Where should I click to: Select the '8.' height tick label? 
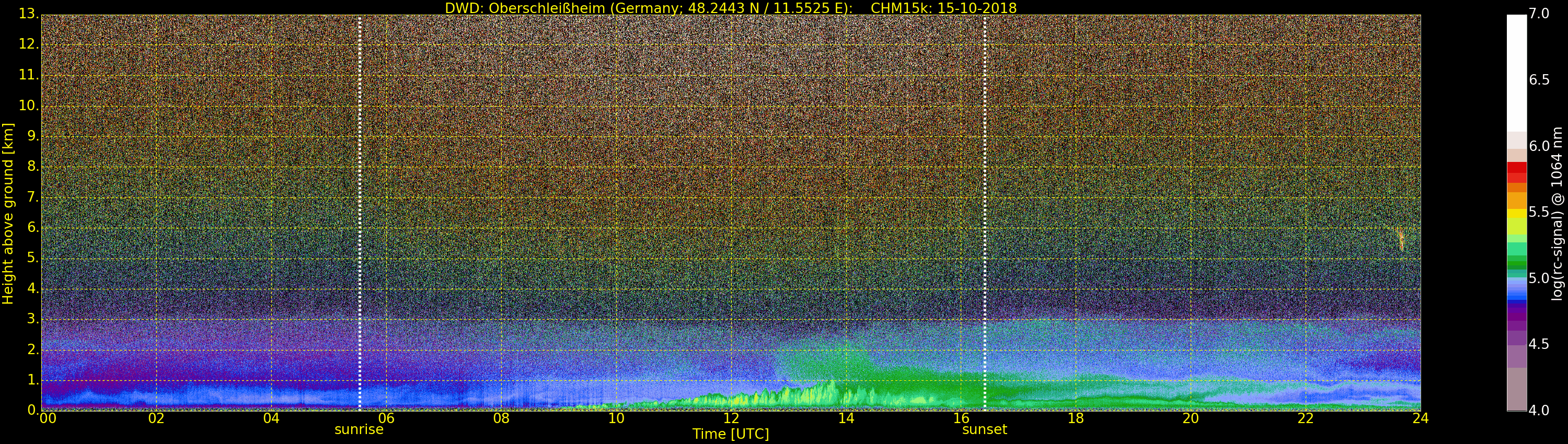tap(33, 167)
